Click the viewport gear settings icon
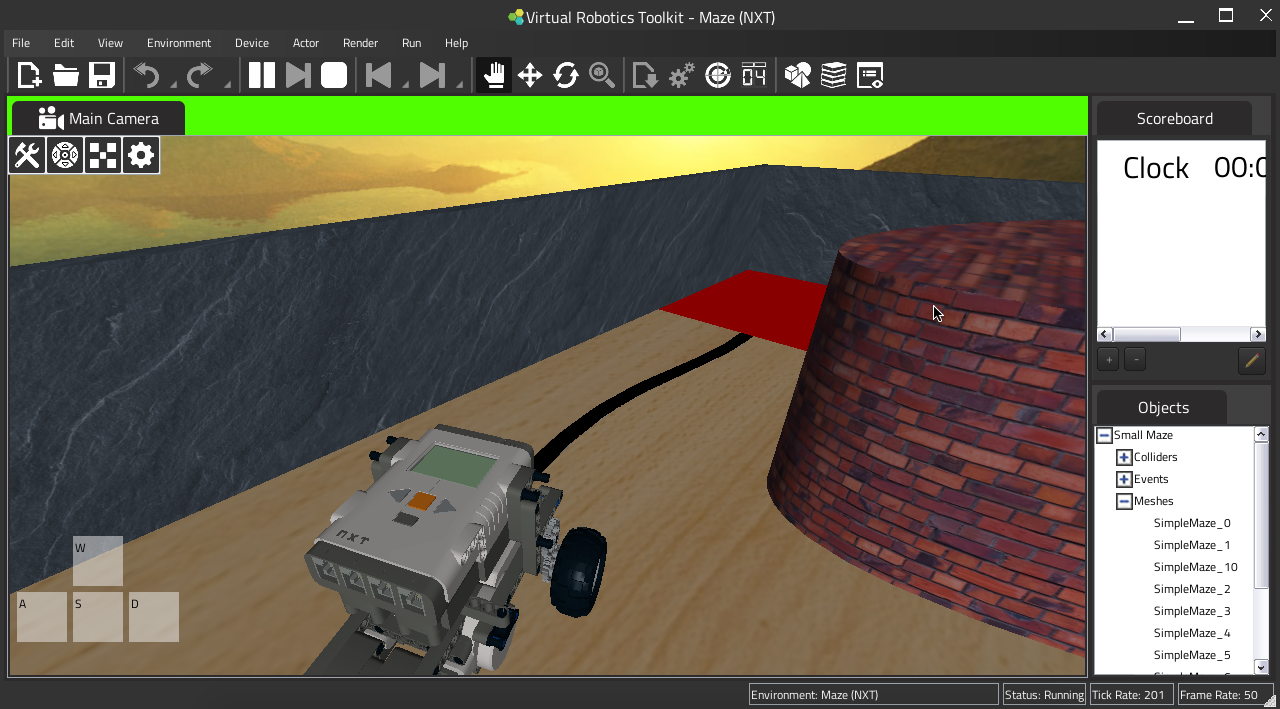 tap(141, 156)
